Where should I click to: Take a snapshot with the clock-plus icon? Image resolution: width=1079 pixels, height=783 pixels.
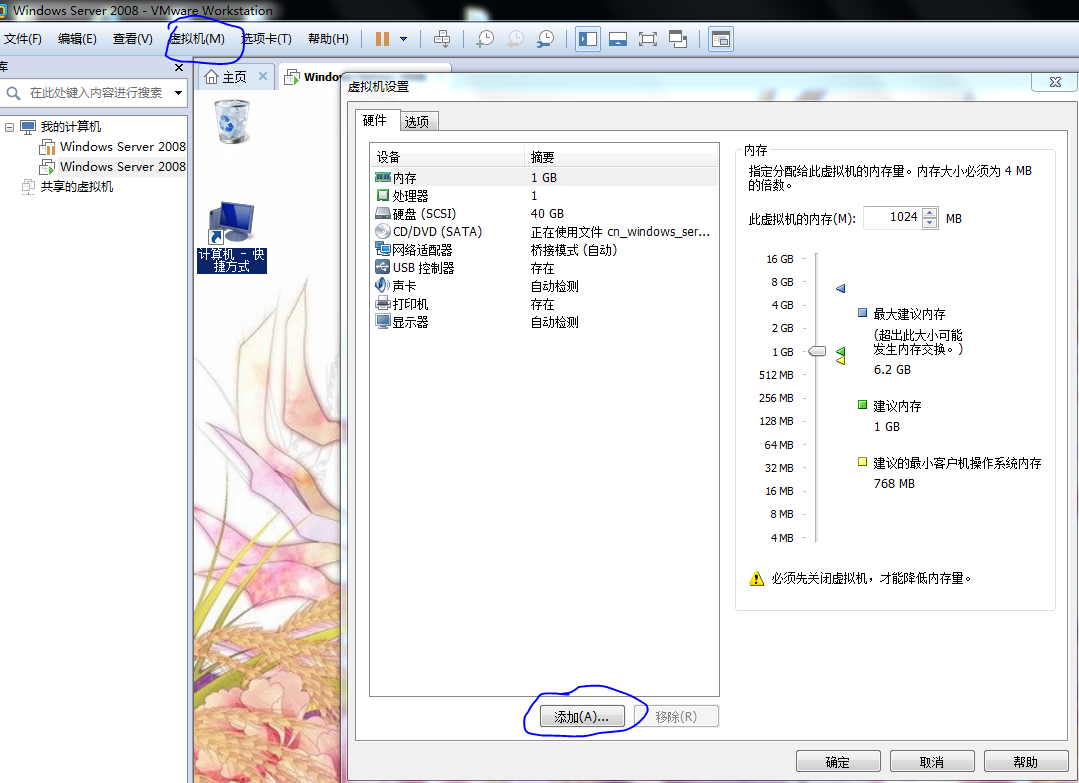click(x=485, y=39)
